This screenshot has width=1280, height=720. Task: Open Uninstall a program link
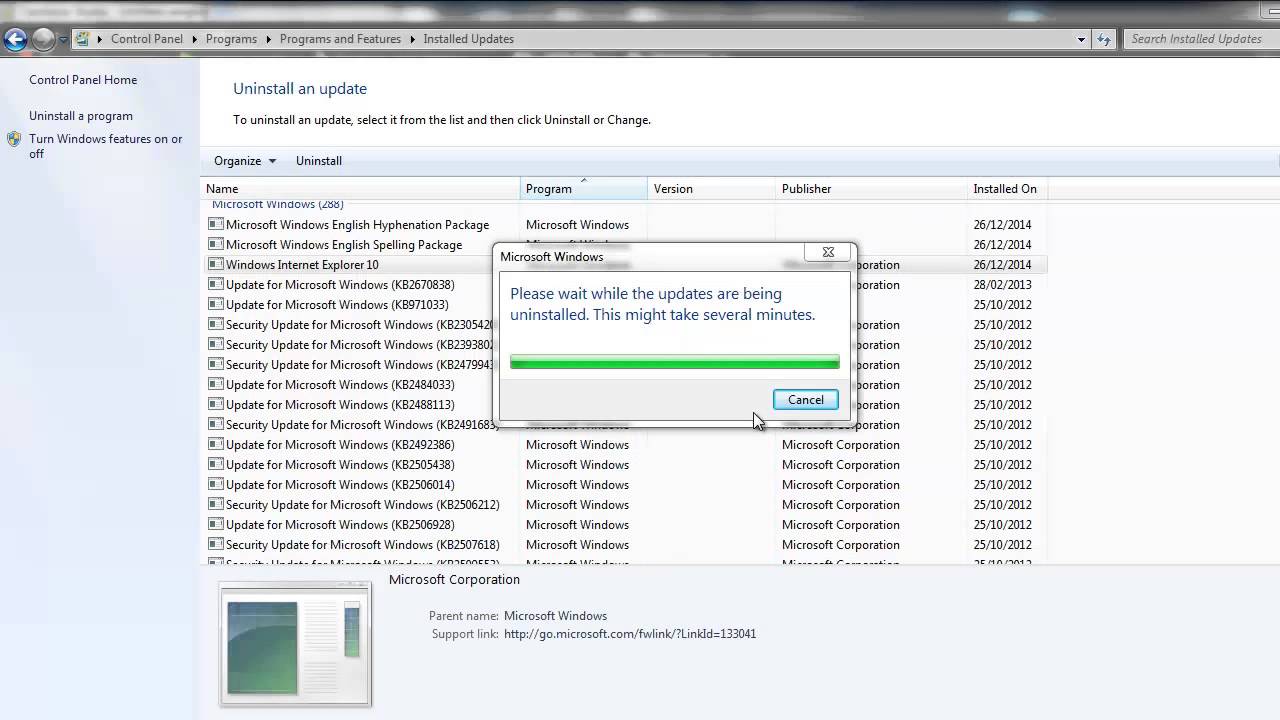[81, 116]
